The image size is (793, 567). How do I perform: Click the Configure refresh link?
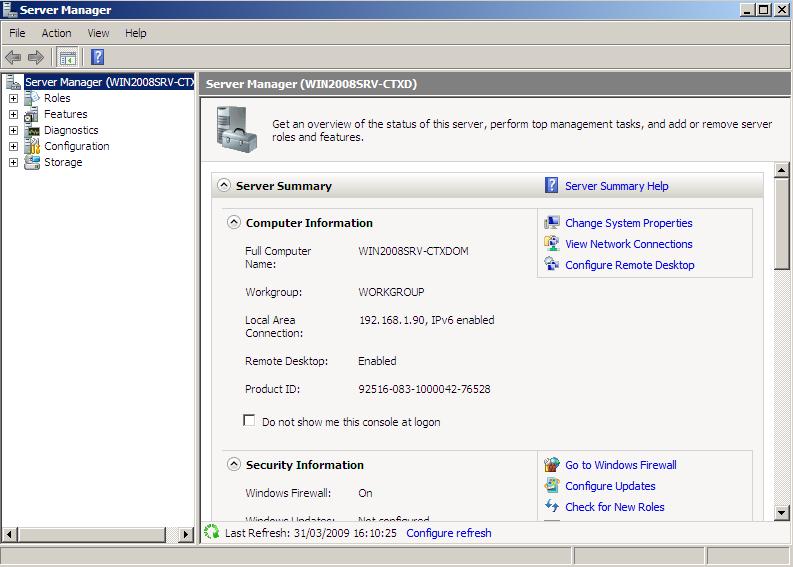tap(449, 533)
